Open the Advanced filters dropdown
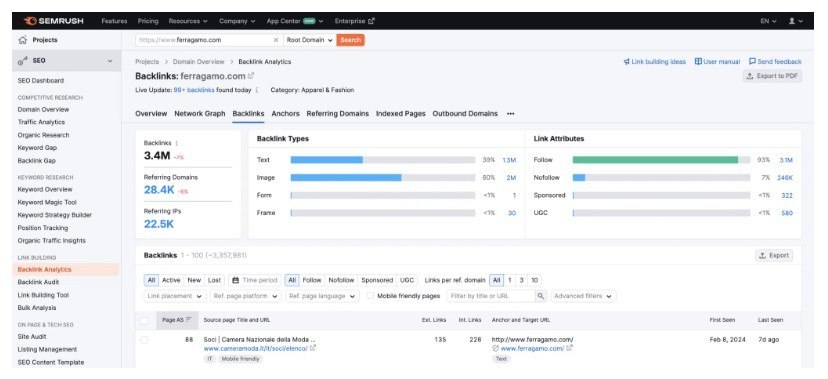Screen dimensions: 828x379 pos(583,296)
